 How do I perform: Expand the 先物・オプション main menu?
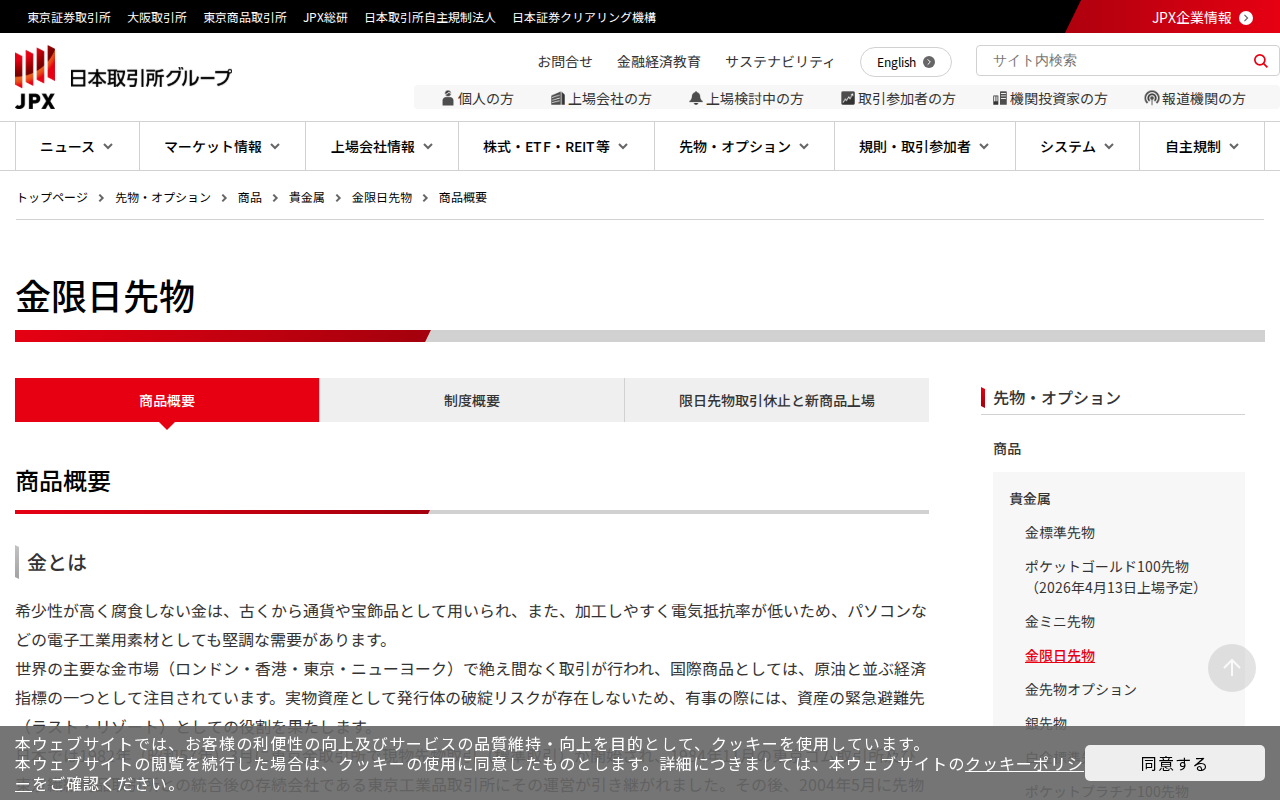(744, 146)
